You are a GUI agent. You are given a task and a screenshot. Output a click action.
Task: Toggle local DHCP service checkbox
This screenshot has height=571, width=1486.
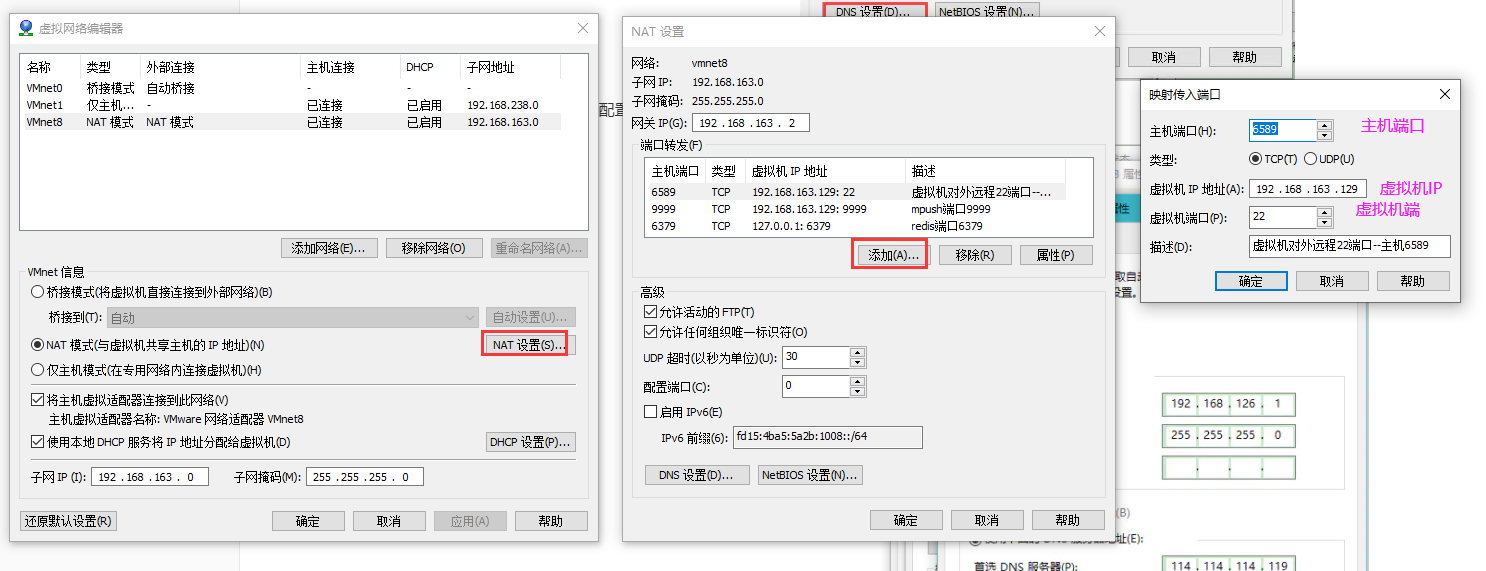point(38,442)
